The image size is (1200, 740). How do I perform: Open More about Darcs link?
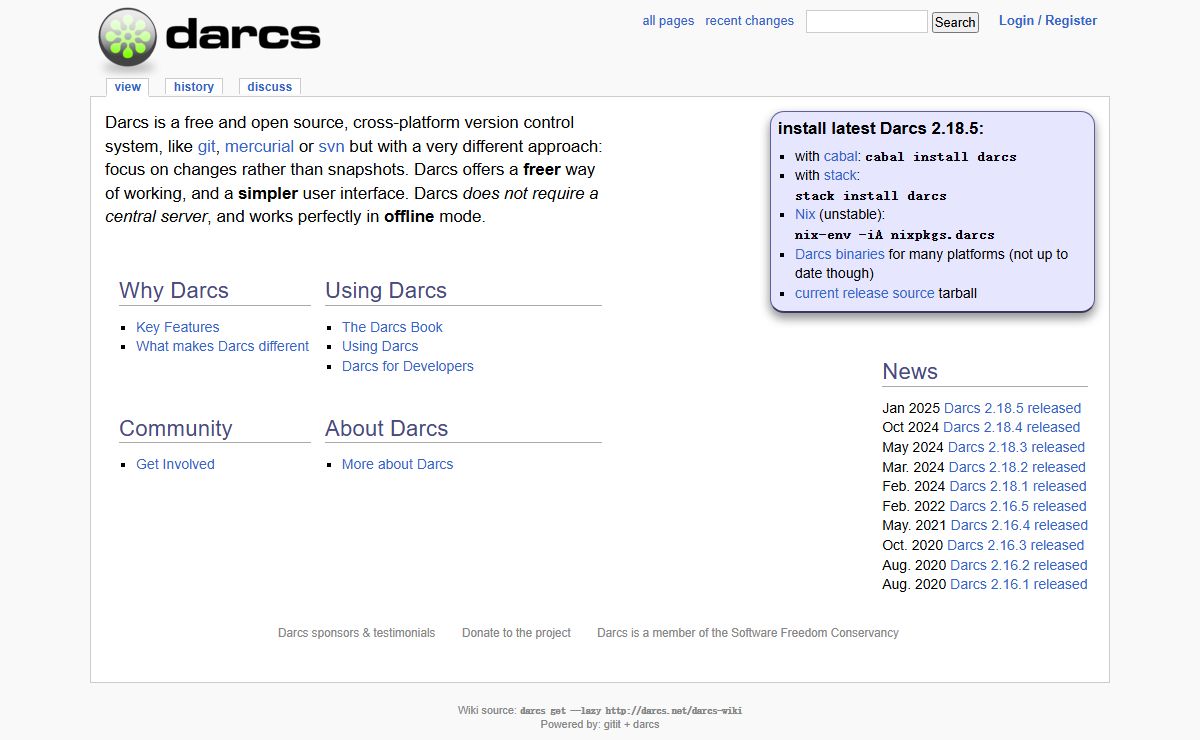398,464
